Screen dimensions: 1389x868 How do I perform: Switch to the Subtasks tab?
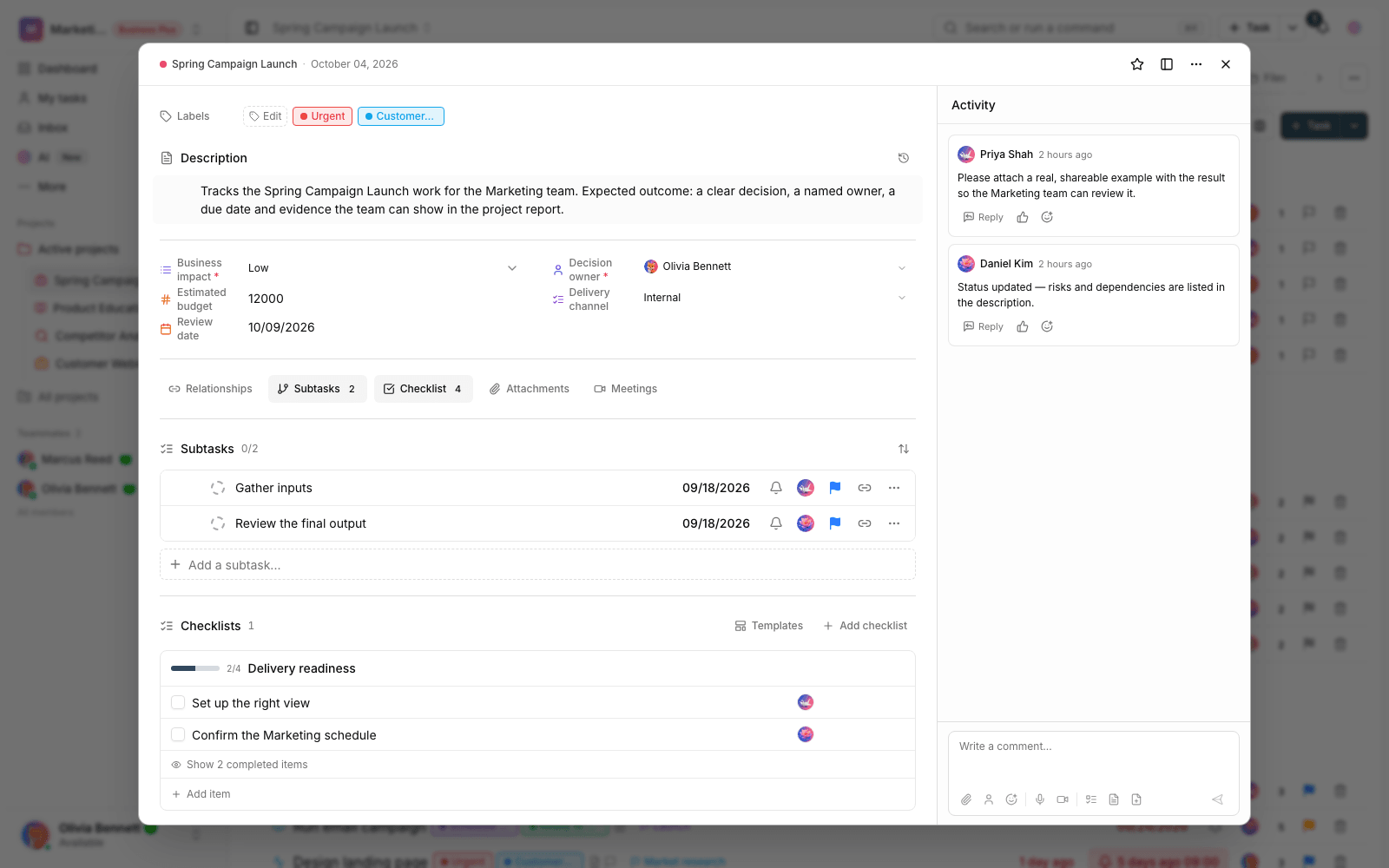click(317, 389)
